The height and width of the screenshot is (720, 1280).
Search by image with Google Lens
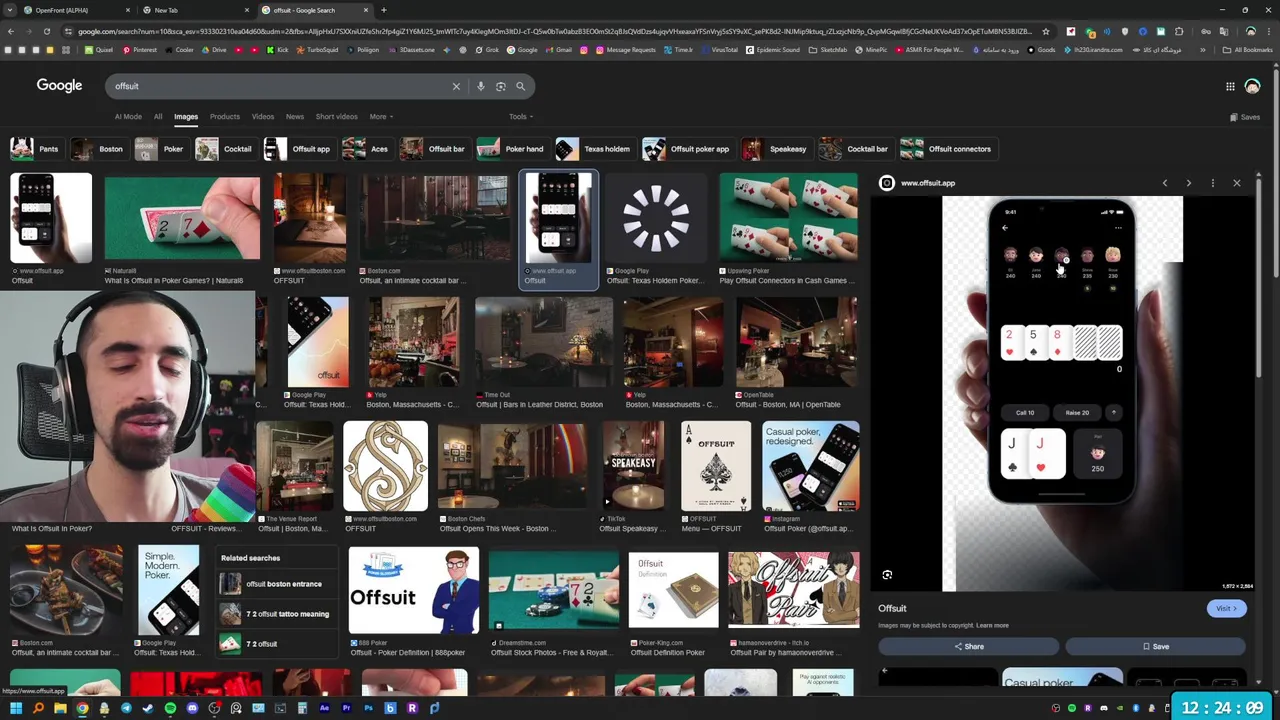coord(500,86)
